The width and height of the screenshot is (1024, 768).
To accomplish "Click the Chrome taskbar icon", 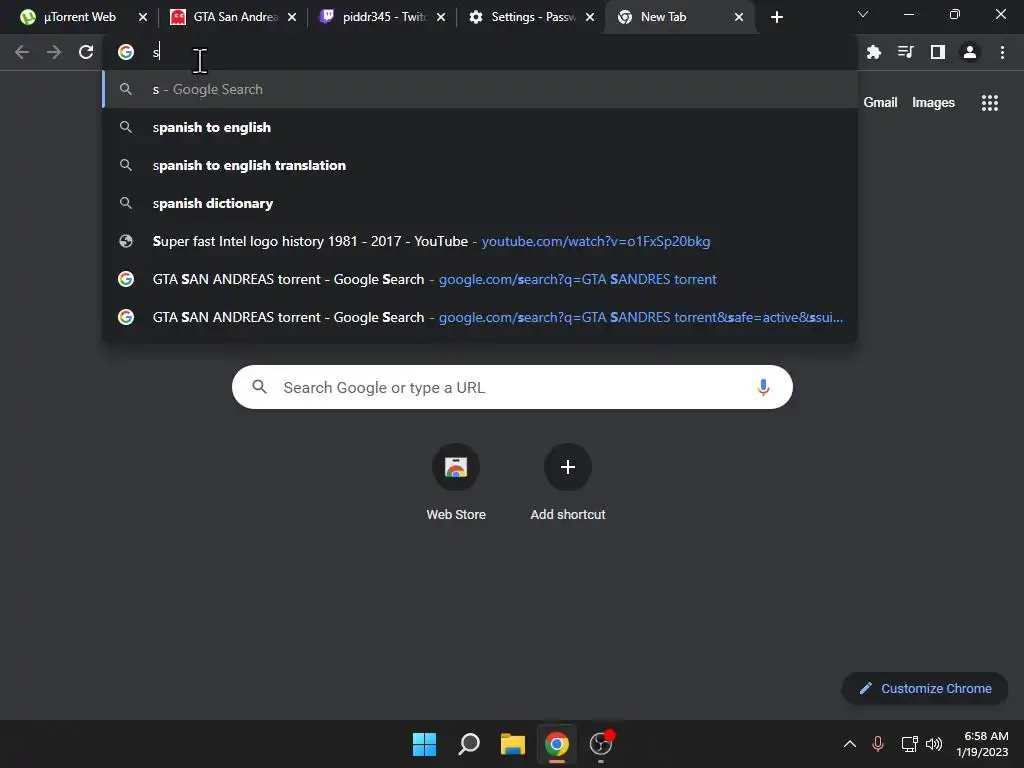I will tap(557, 744).
